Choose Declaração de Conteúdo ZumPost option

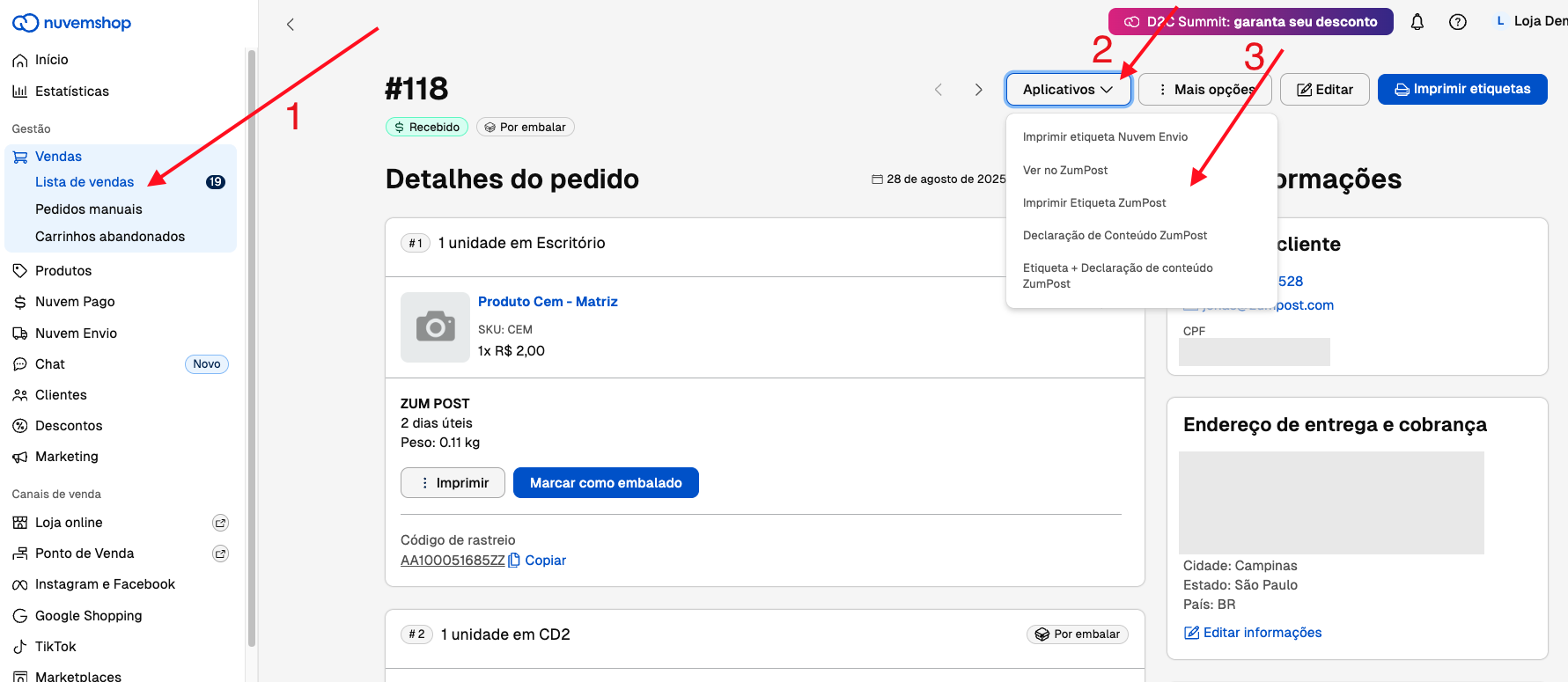point(1115,235)
